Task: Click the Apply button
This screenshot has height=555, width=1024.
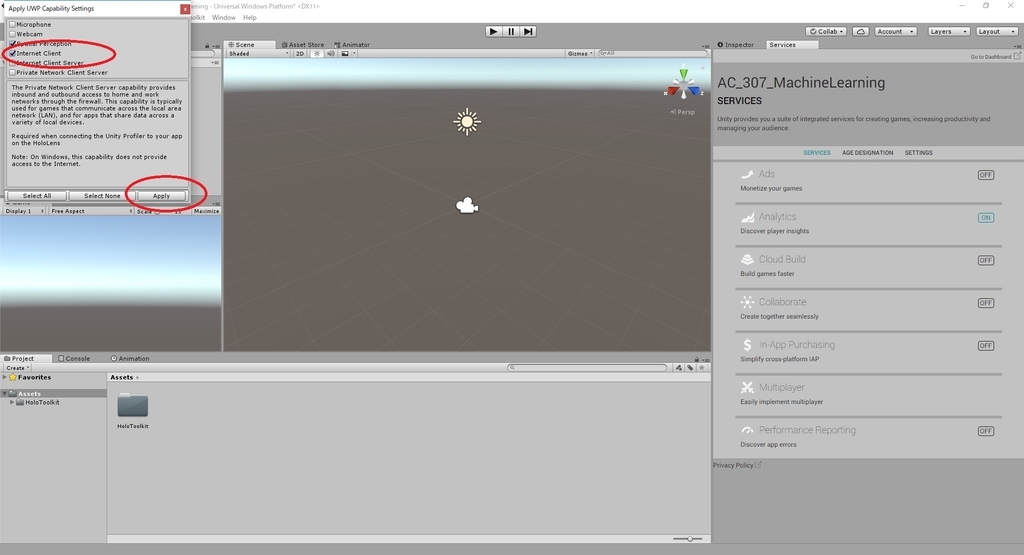Action: coord(161,196)
